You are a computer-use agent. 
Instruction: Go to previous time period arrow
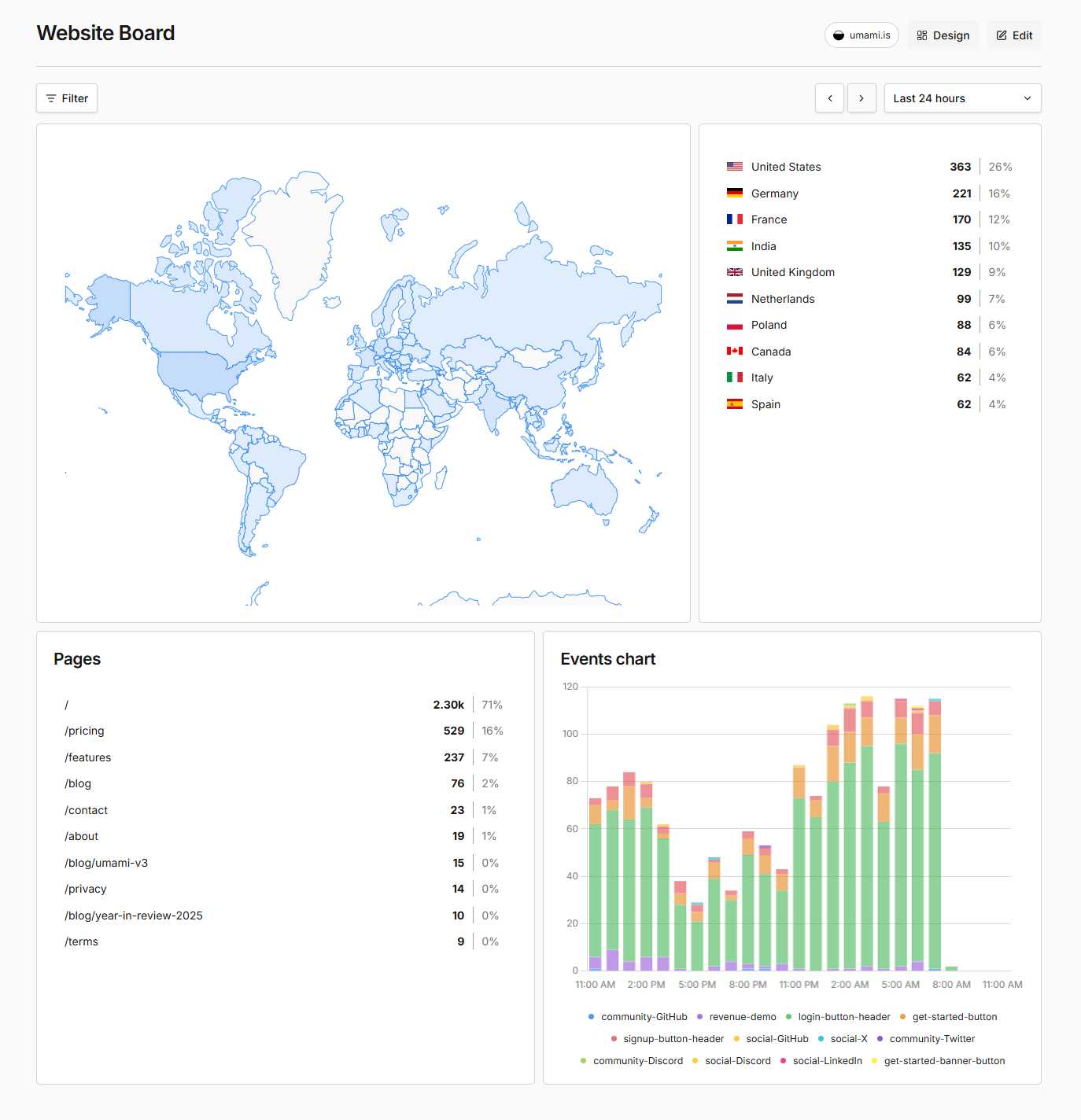829,98
